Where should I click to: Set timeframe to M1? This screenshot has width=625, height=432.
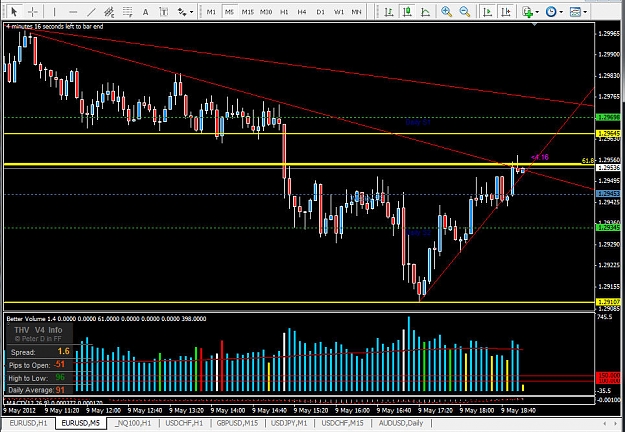211,12
